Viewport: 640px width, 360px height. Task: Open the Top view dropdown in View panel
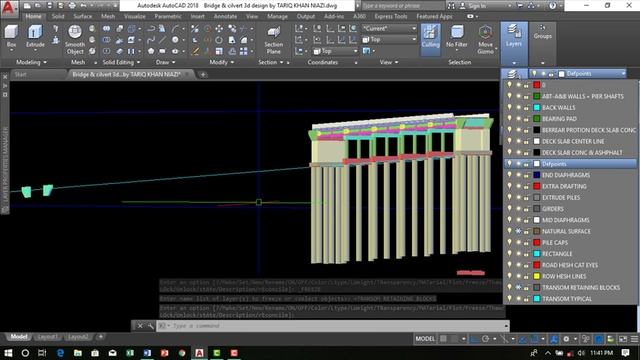[389, 40]
